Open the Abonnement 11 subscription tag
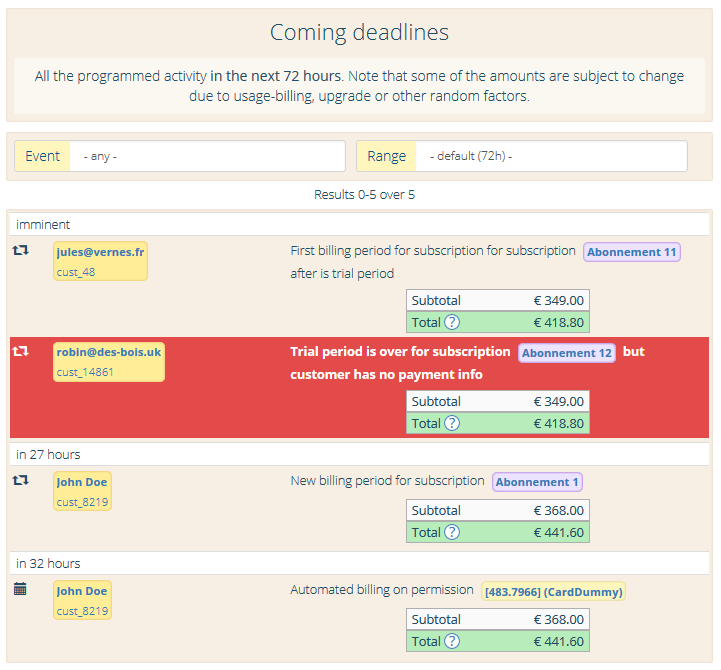The width and height of the screenshot is (721, 670). pyautogui.click(x=632, y=252)
